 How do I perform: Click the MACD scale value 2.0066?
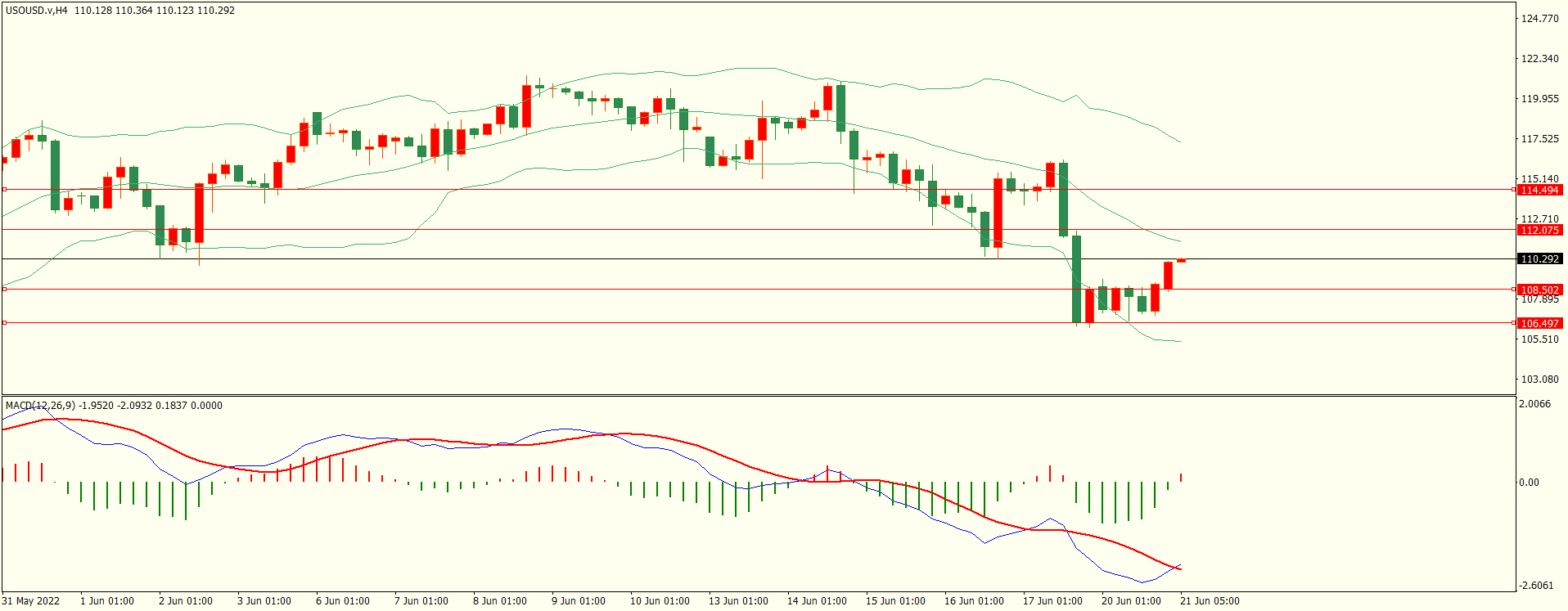1534,403
